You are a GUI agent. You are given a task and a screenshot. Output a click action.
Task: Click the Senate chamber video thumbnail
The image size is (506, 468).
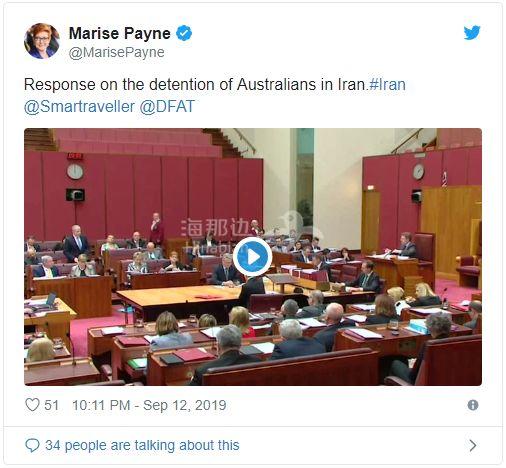click(253, 257)
